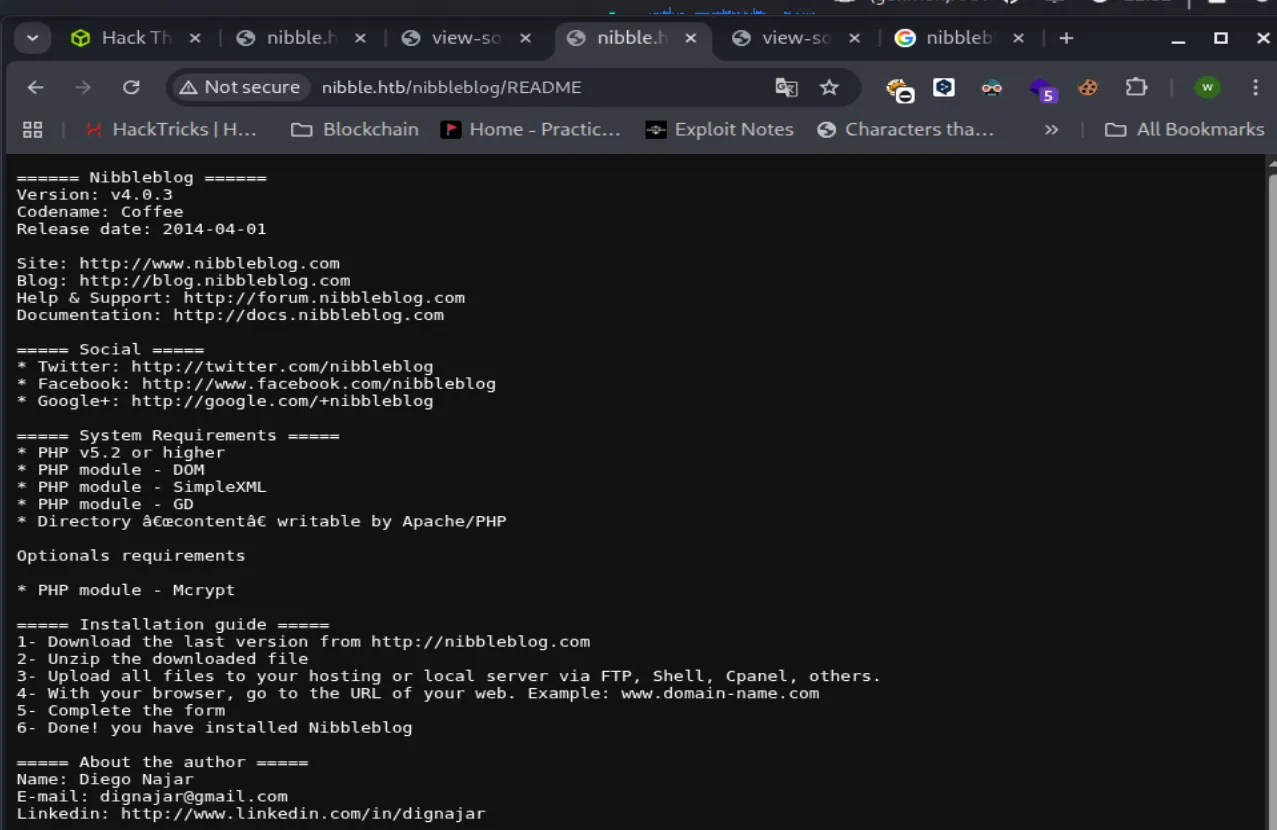This screenshot has width=1277, height=830.
Task: Click the browser back arrow
Action: pyautogui.click(x=36, y=88)
